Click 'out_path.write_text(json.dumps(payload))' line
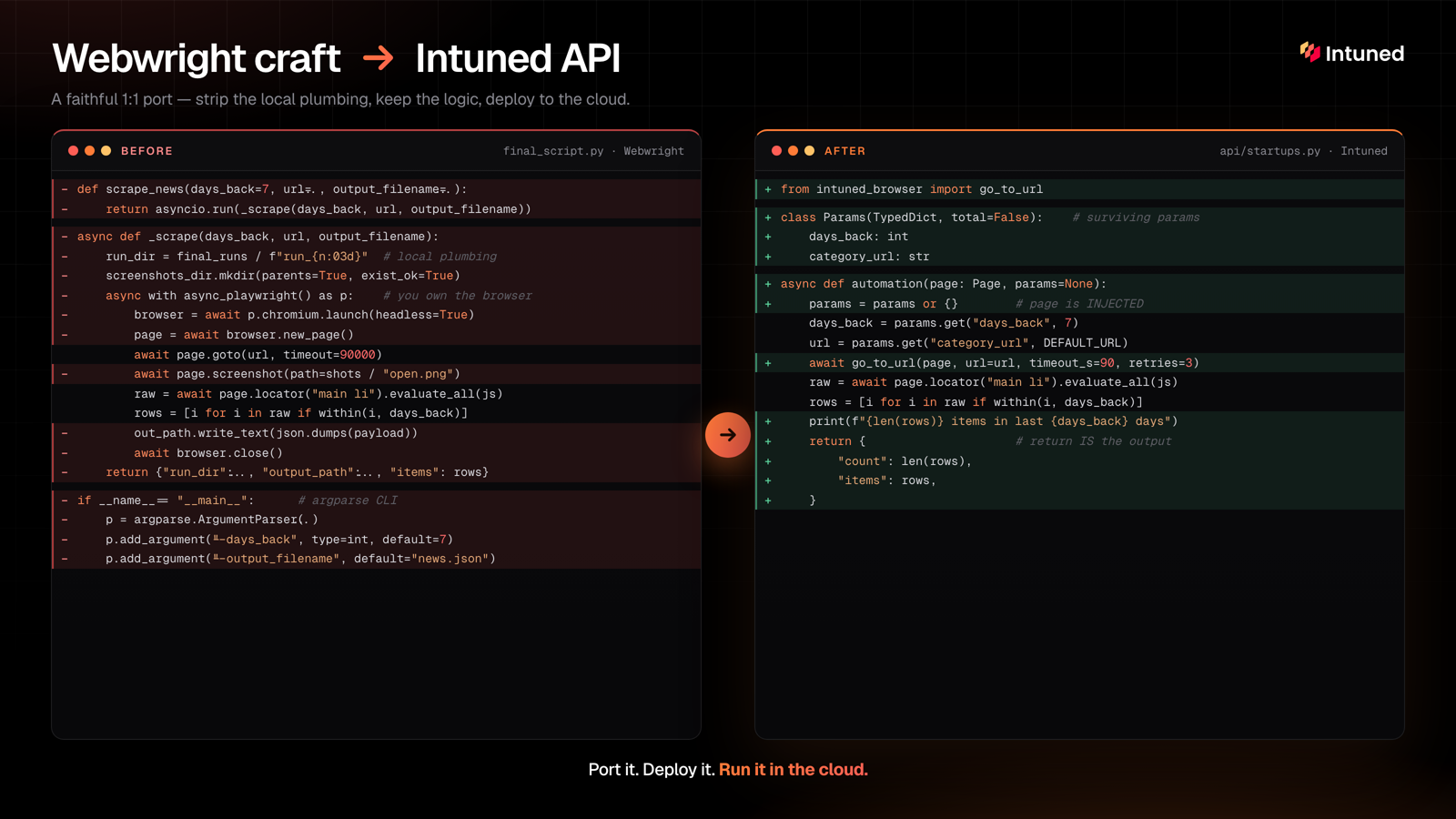1456x819 pixels. [377, 433]
